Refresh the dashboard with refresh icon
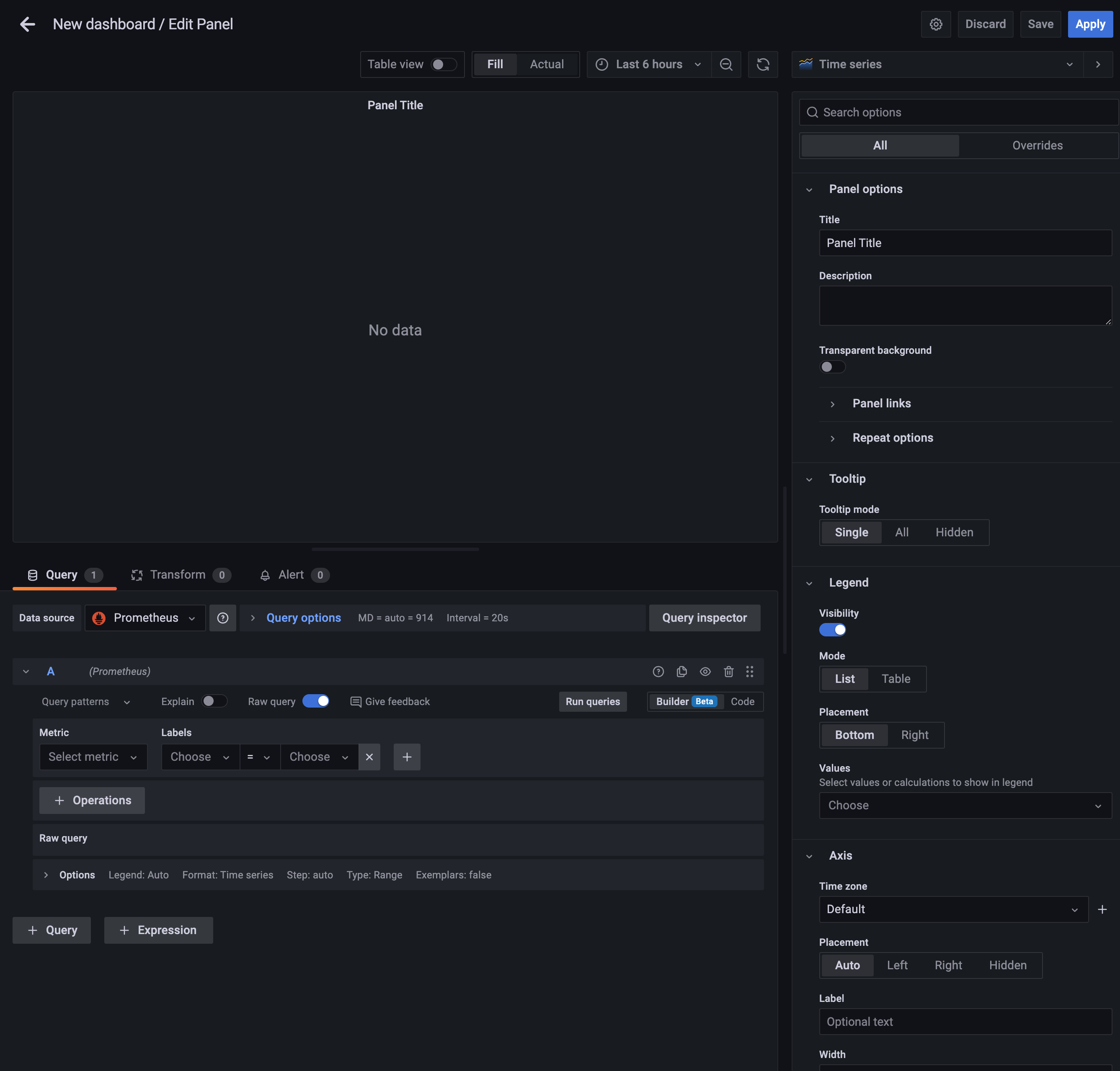 pyautogui.click(x=762, y=64)
